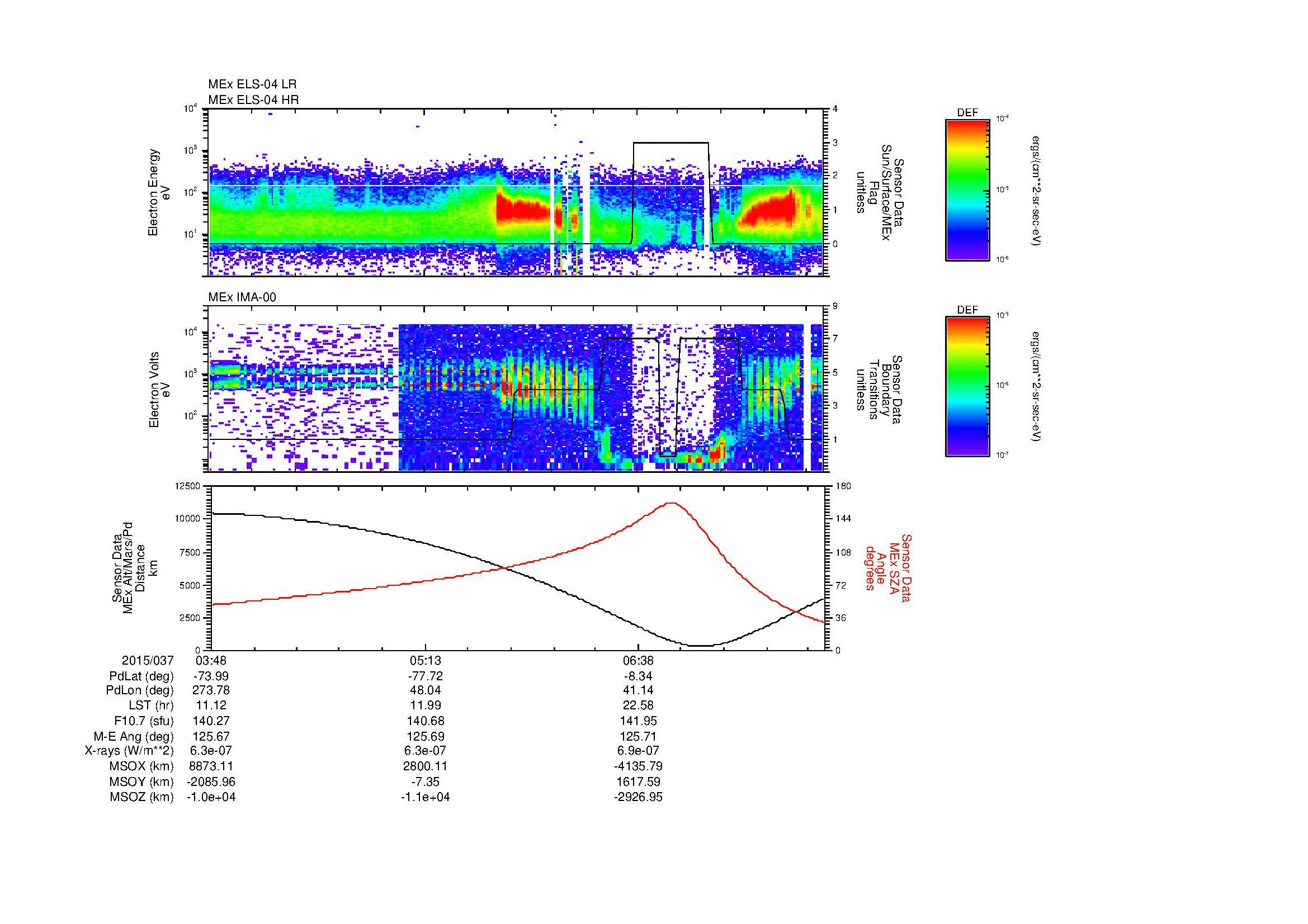
Task: Click the 'Electron Energy eV' axis label
Action: point(159,192)
